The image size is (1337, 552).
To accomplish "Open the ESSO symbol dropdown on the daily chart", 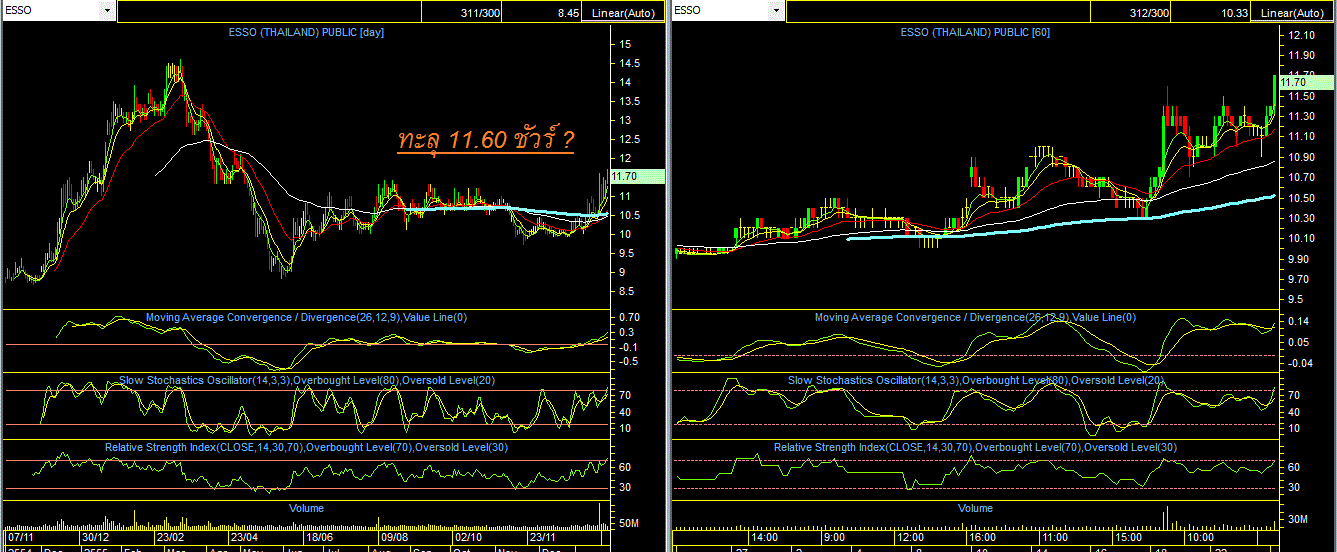I will point(107,11).
